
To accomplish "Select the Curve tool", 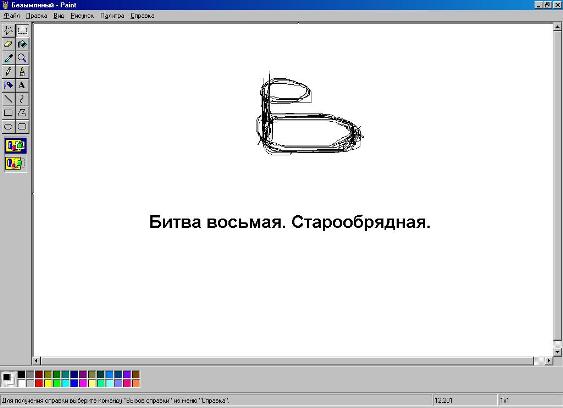I will (x=22, y=99).
